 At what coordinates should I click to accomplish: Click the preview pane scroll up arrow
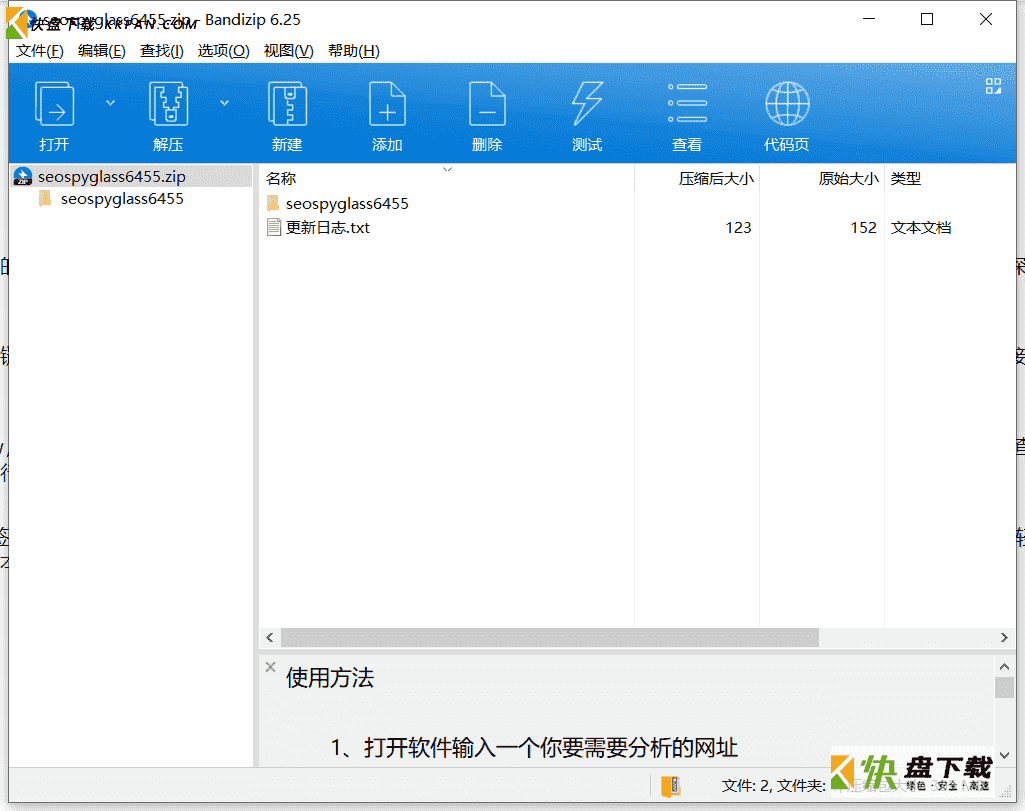pos(1004,667)
